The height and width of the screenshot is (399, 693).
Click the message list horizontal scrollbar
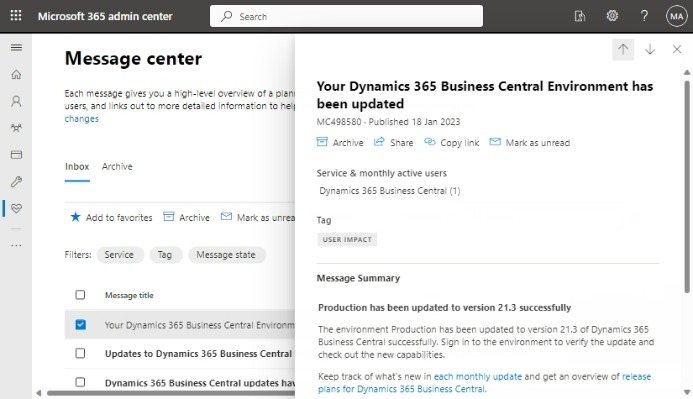click(x=171, y=393)
